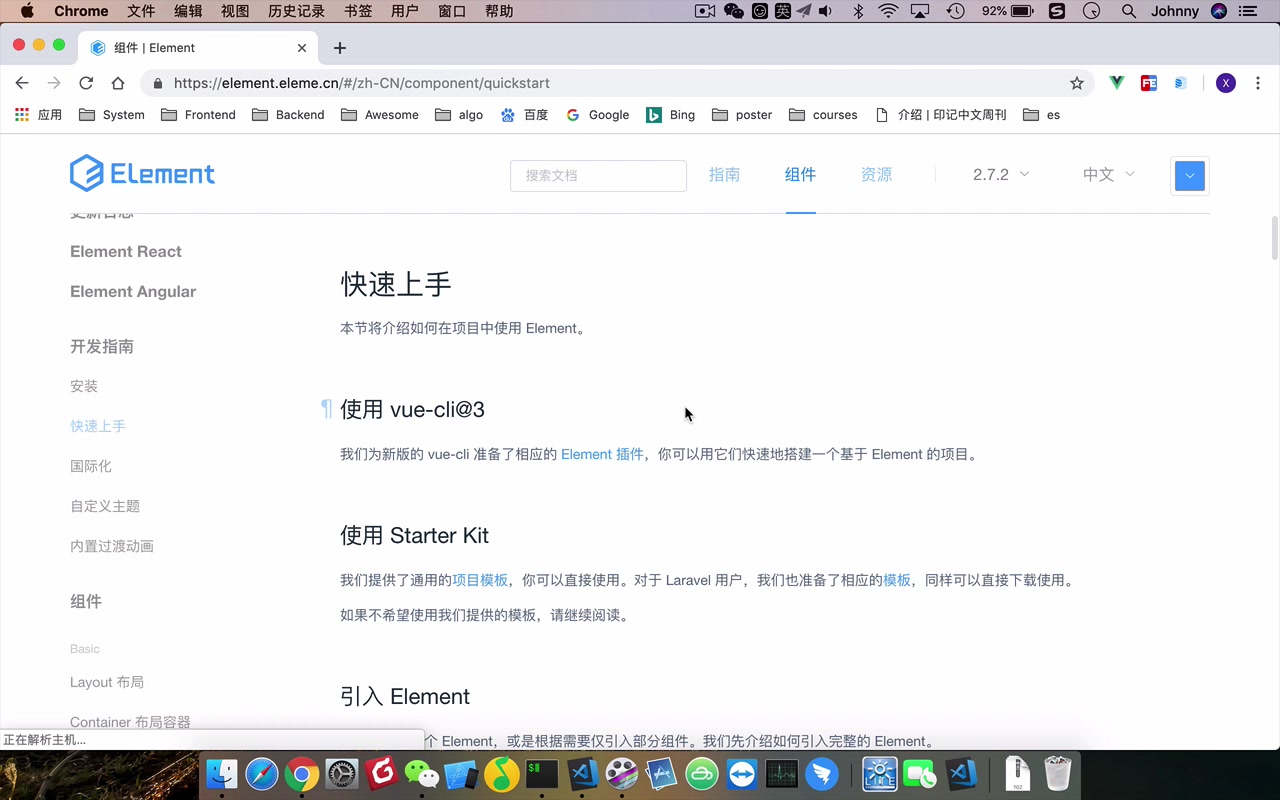Viewport: 1280px width, 800px height.
Task: Open the Google bookmark
Action: click(597, 115)
